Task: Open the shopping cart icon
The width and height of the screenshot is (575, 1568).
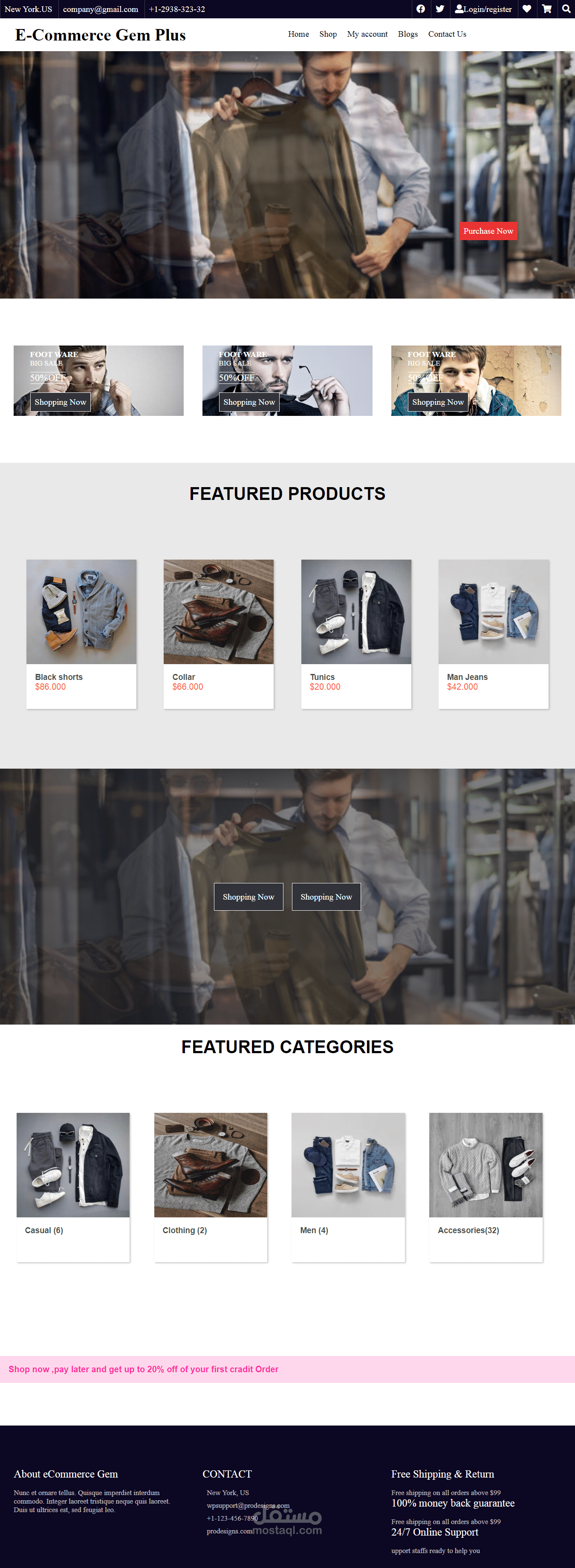Action: (x=547, y=9)
